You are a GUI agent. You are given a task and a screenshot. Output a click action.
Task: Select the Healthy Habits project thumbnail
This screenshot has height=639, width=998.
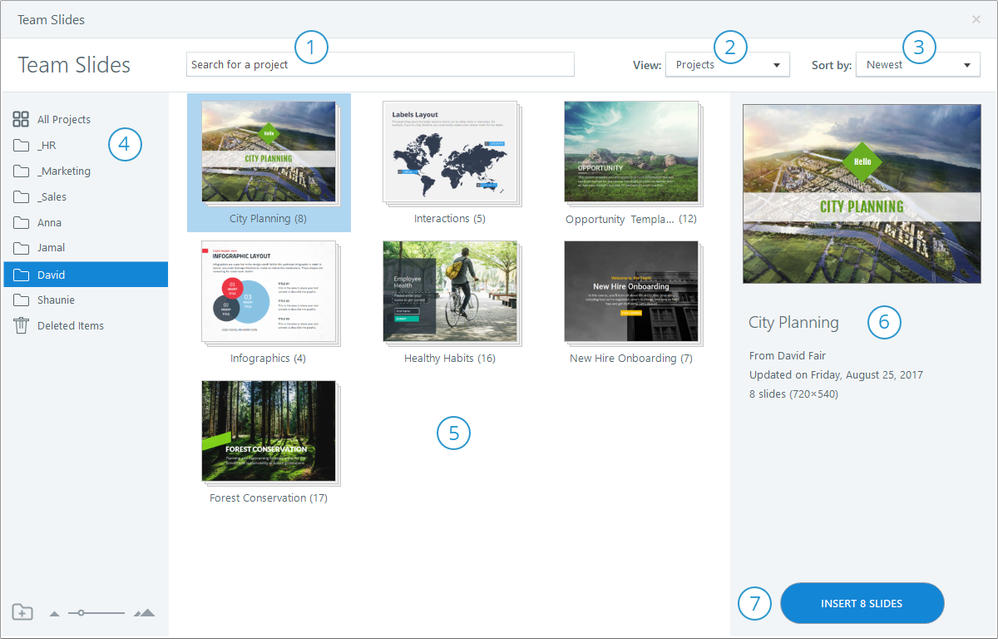click(450, 292)
